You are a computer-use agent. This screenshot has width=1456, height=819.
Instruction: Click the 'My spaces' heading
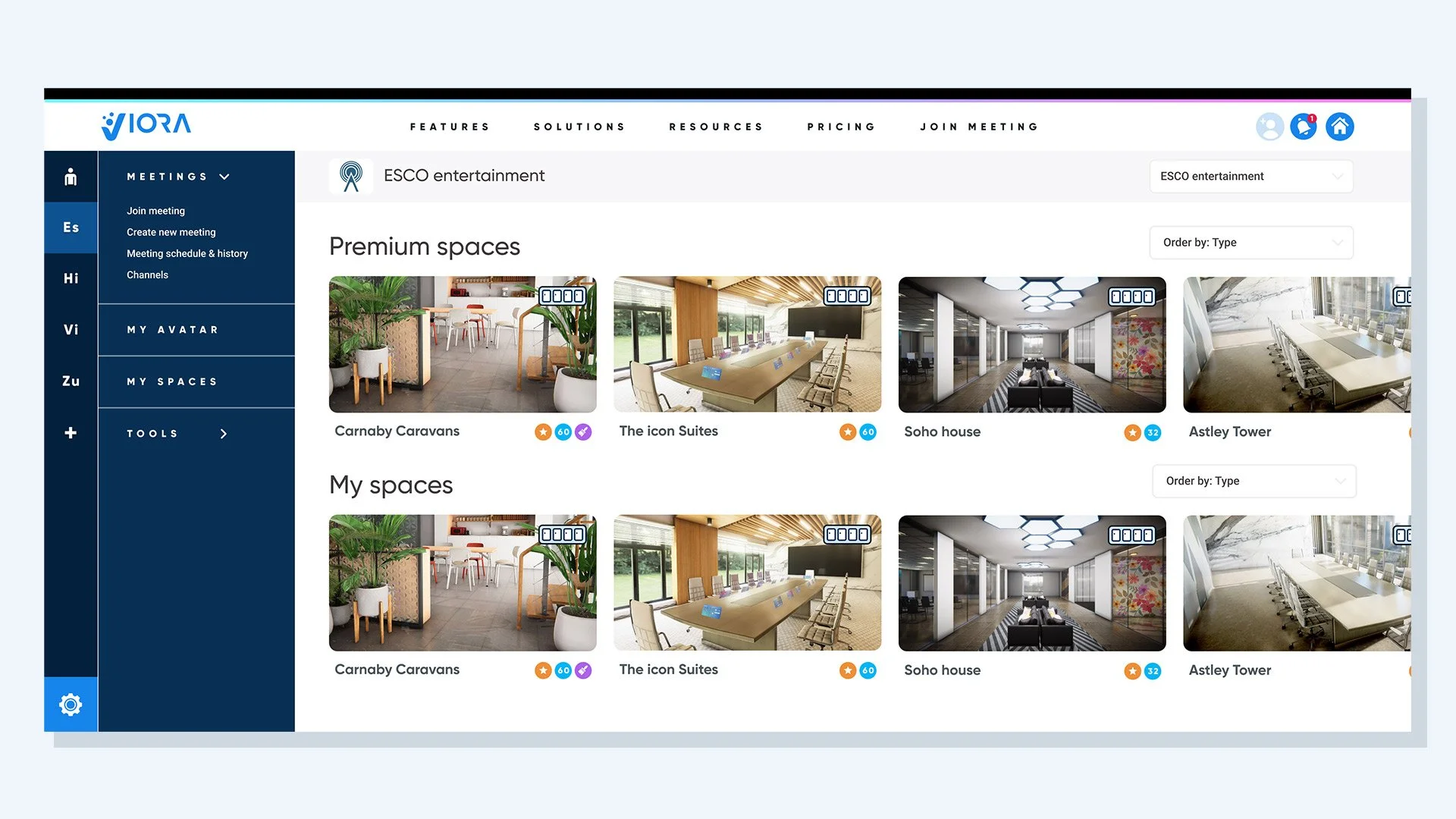(x=391, y=485)
